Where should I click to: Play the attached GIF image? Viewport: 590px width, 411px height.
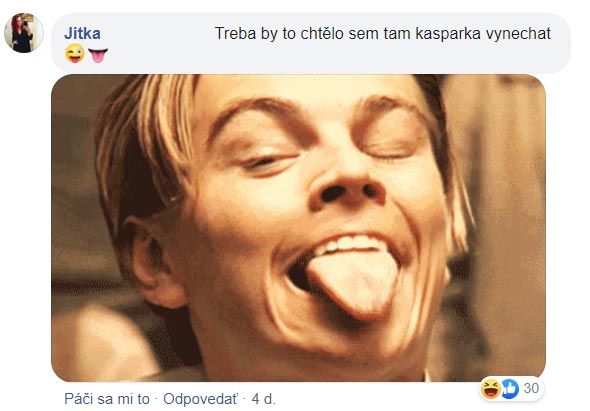pos(298,228)
